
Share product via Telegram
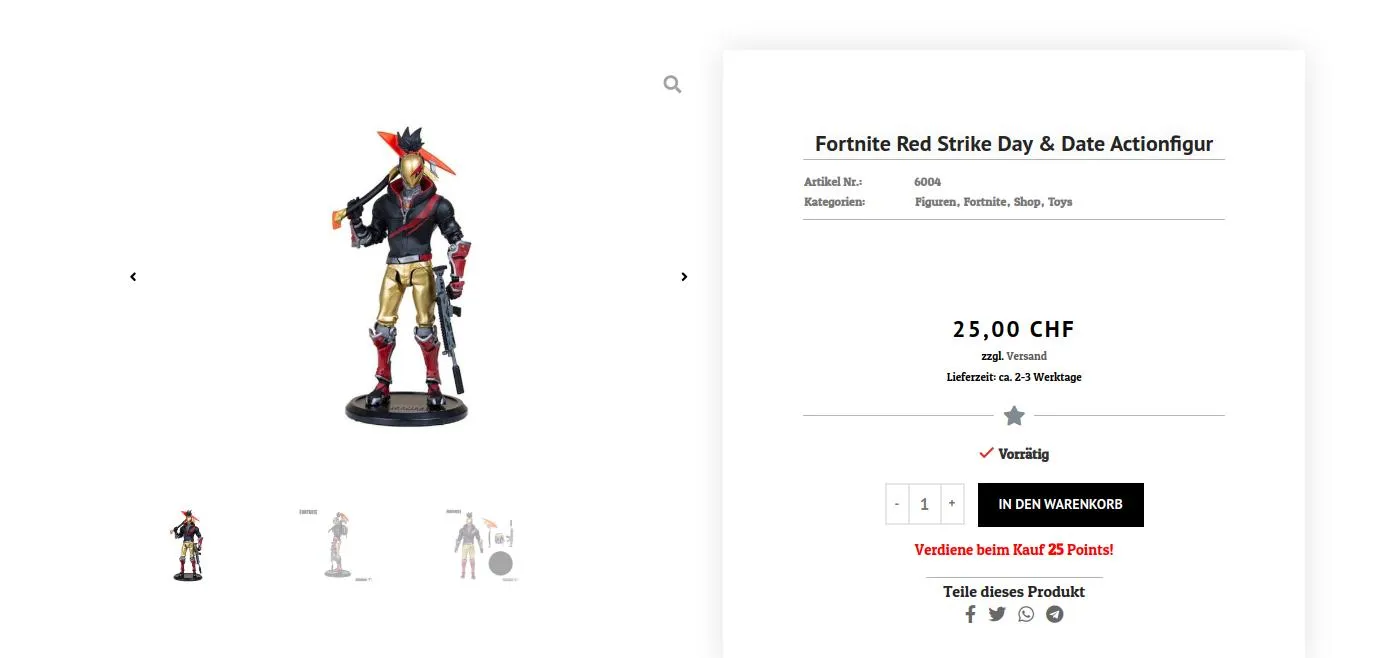[x=1055, y=614]
